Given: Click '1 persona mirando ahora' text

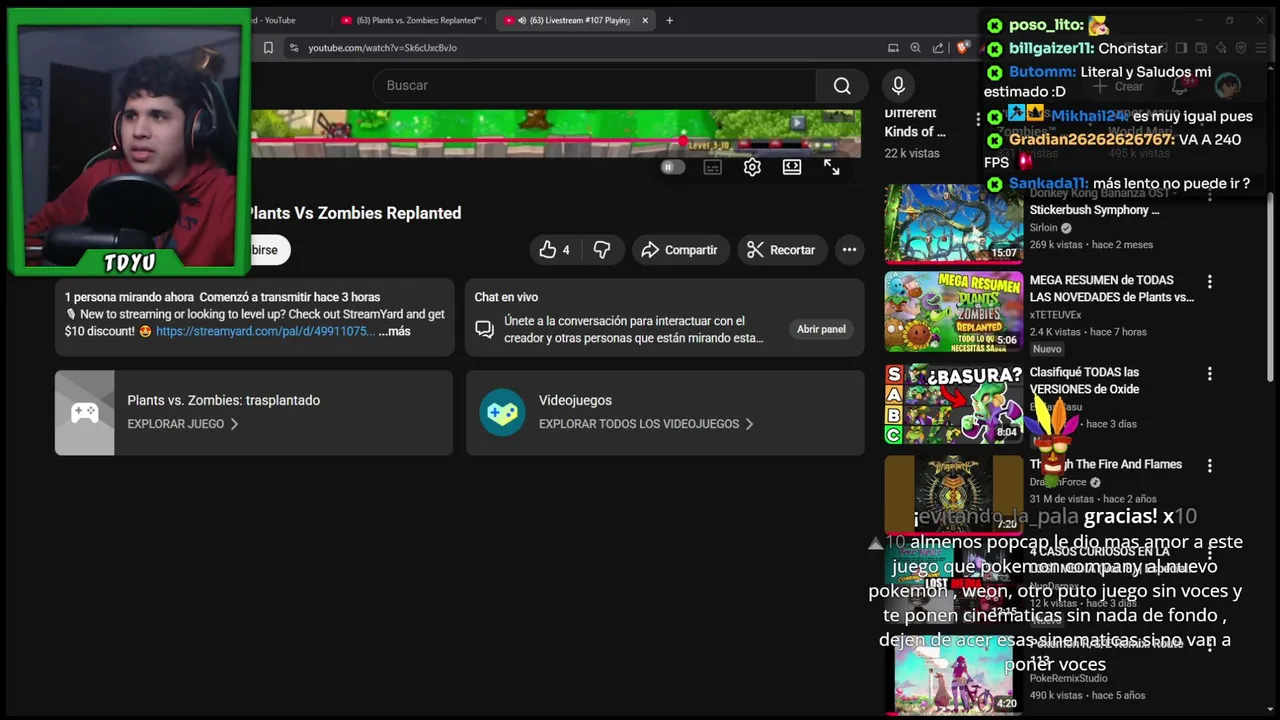Looking at the screenshot, I should [129, 297].
